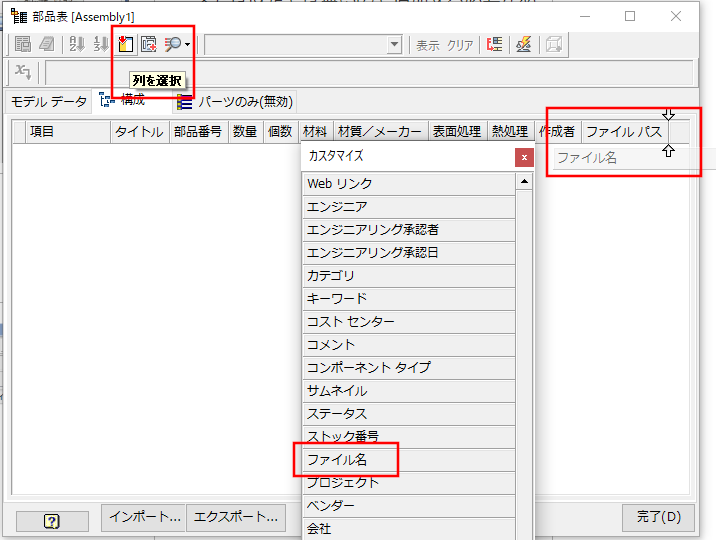Click the インポート... button
Screen dimensions: 716x540
tap(143, 517)
